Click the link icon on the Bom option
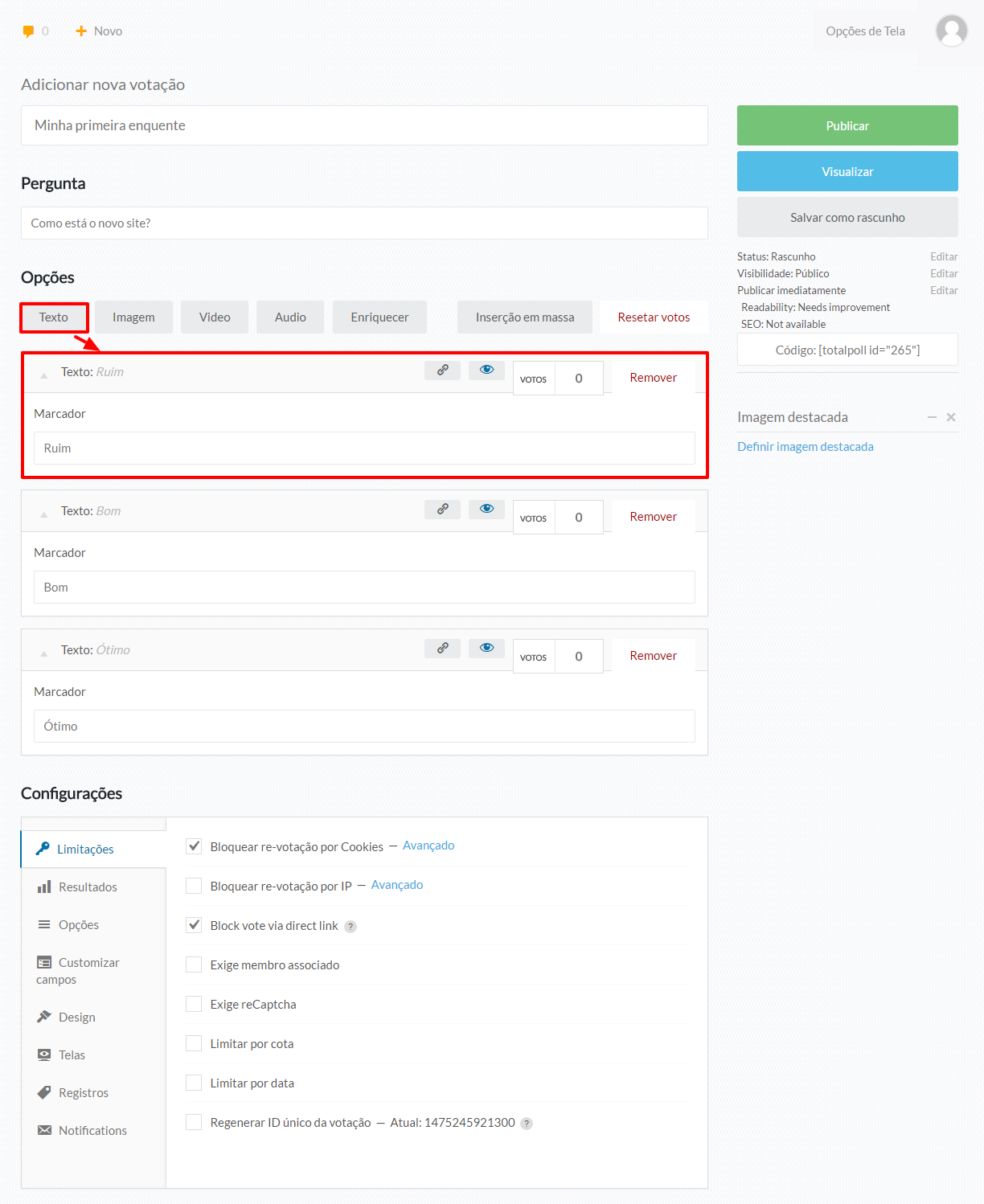Viewport: 984px width, 1204px height. pyautogui.click(x=442, y=510)
